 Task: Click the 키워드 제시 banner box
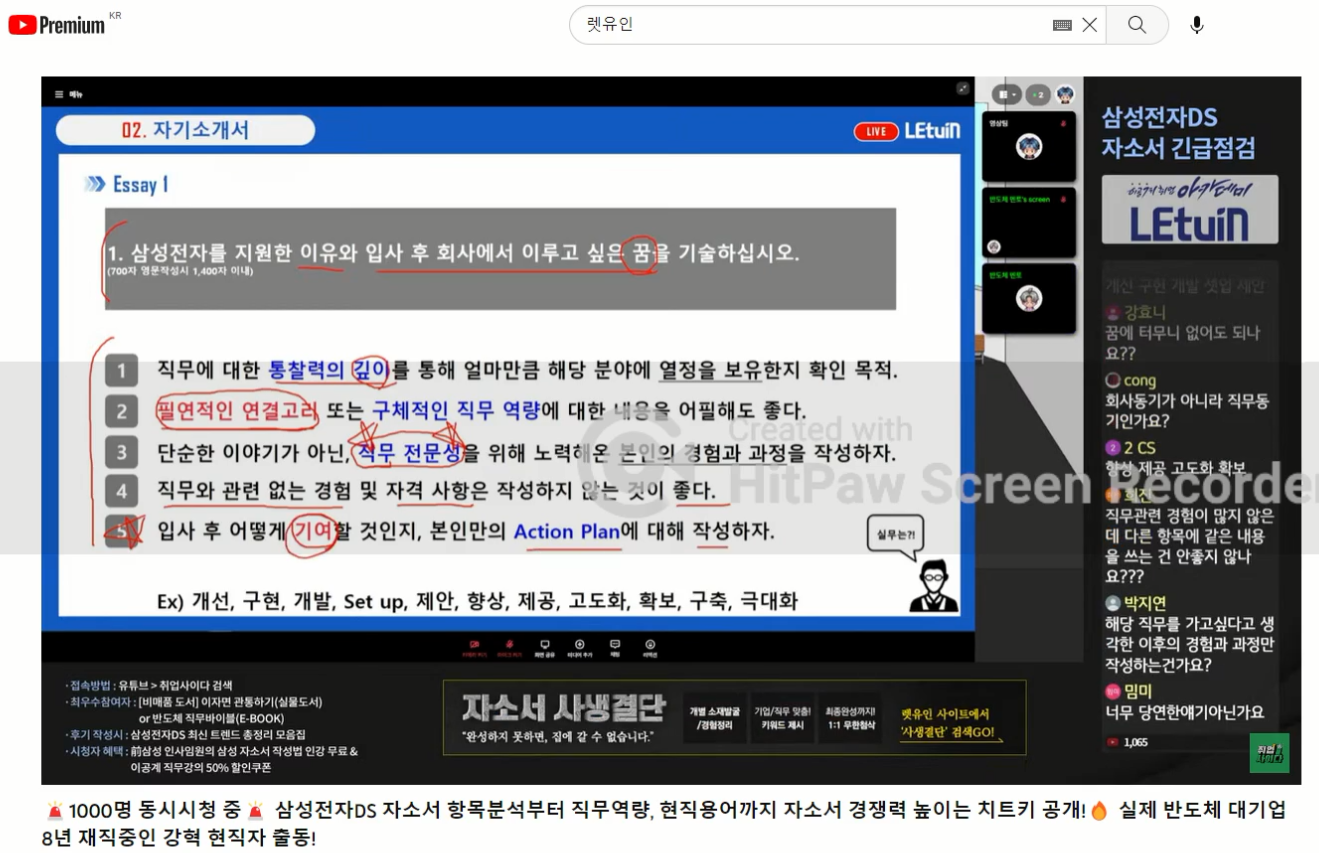pyautogui.click(x=783, y=718)
